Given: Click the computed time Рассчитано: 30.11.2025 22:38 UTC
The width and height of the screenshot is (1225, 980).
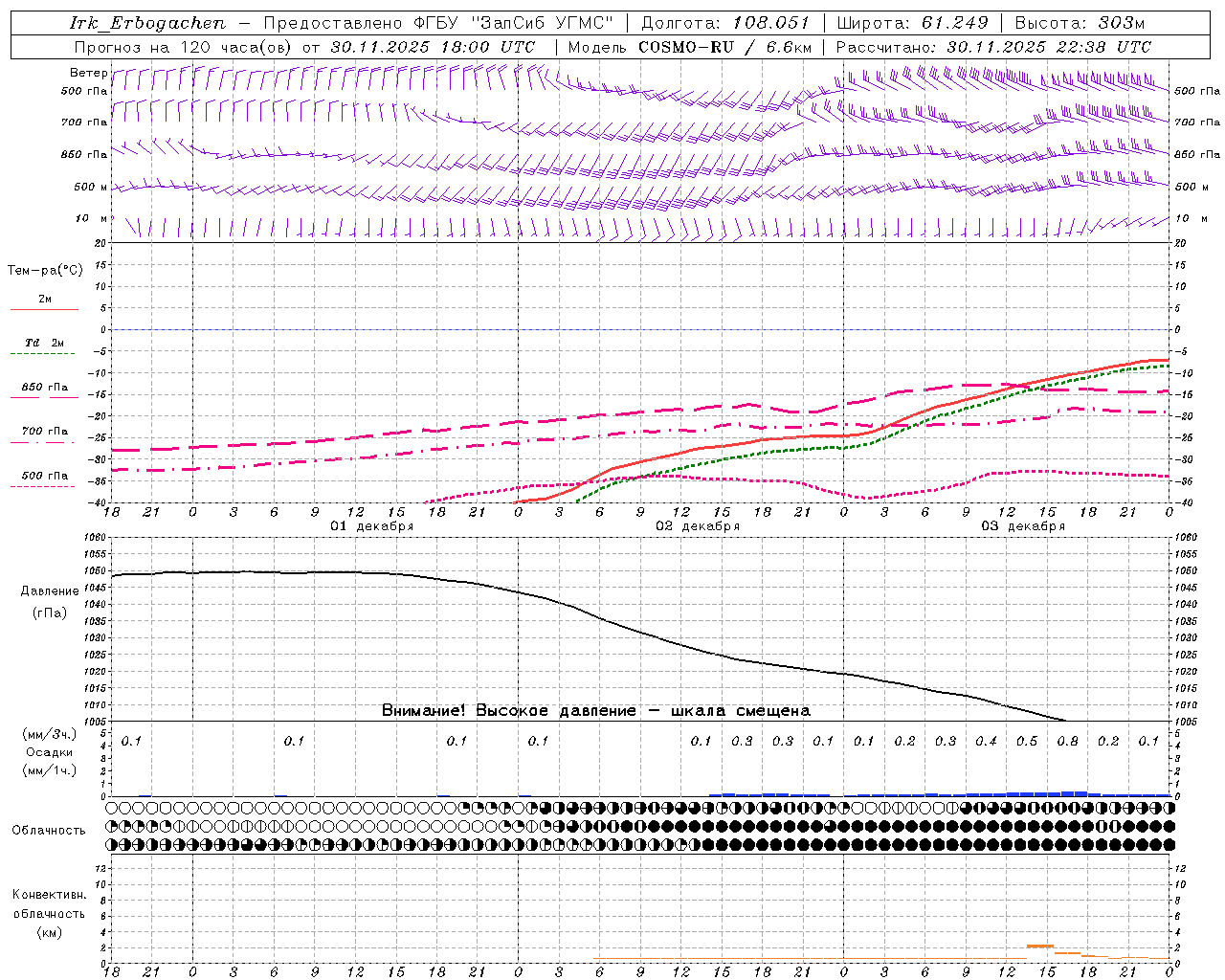Looking at the screenshot, I should (x=993, y=47).
